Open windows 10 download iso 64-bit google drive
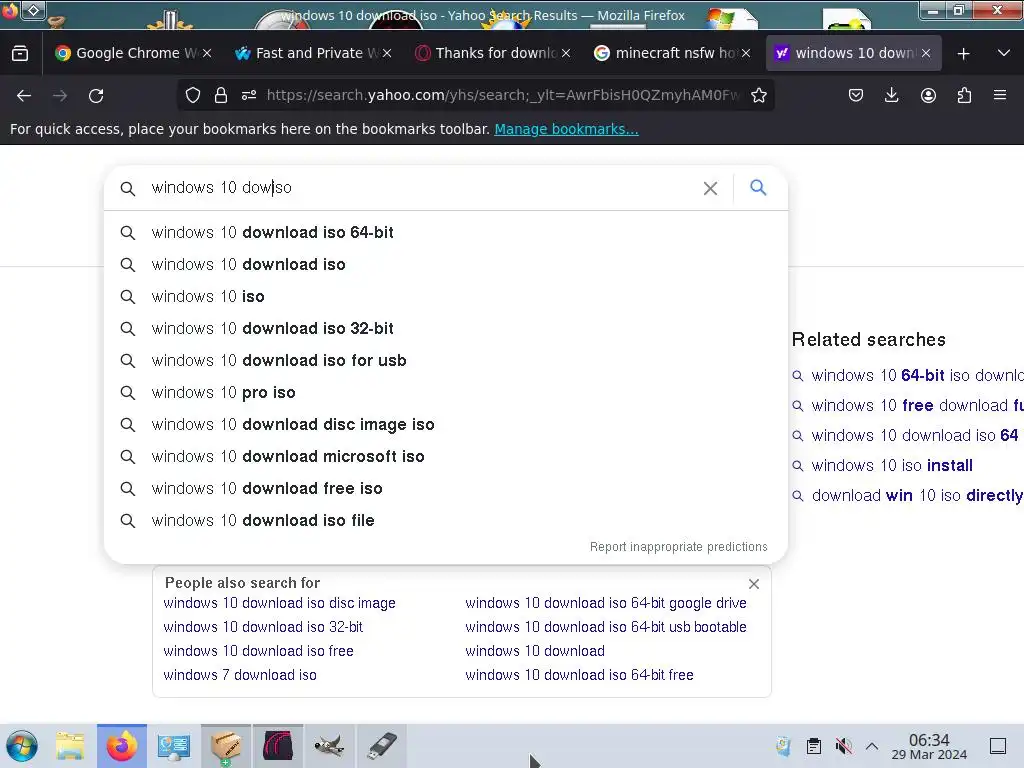1024x768 pixels. pyautogui.click(x=606, y=603)
